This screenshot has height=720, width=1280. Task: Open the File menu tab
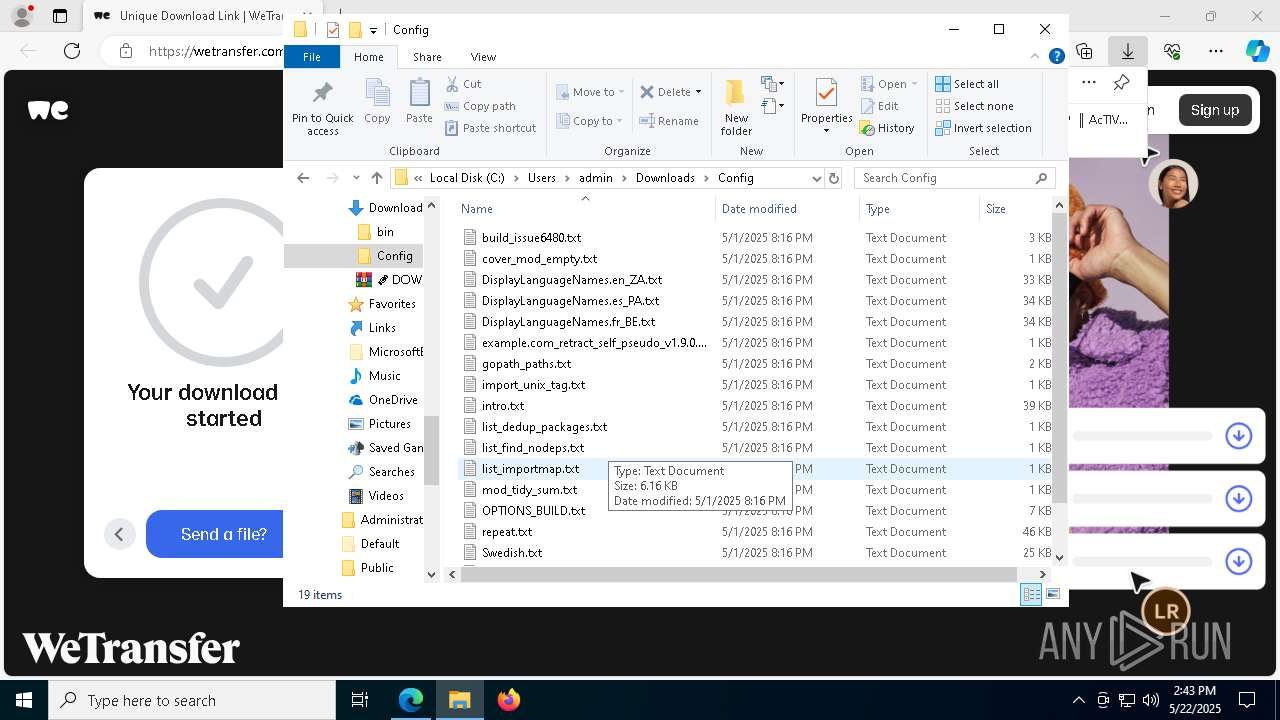[312, 57]
